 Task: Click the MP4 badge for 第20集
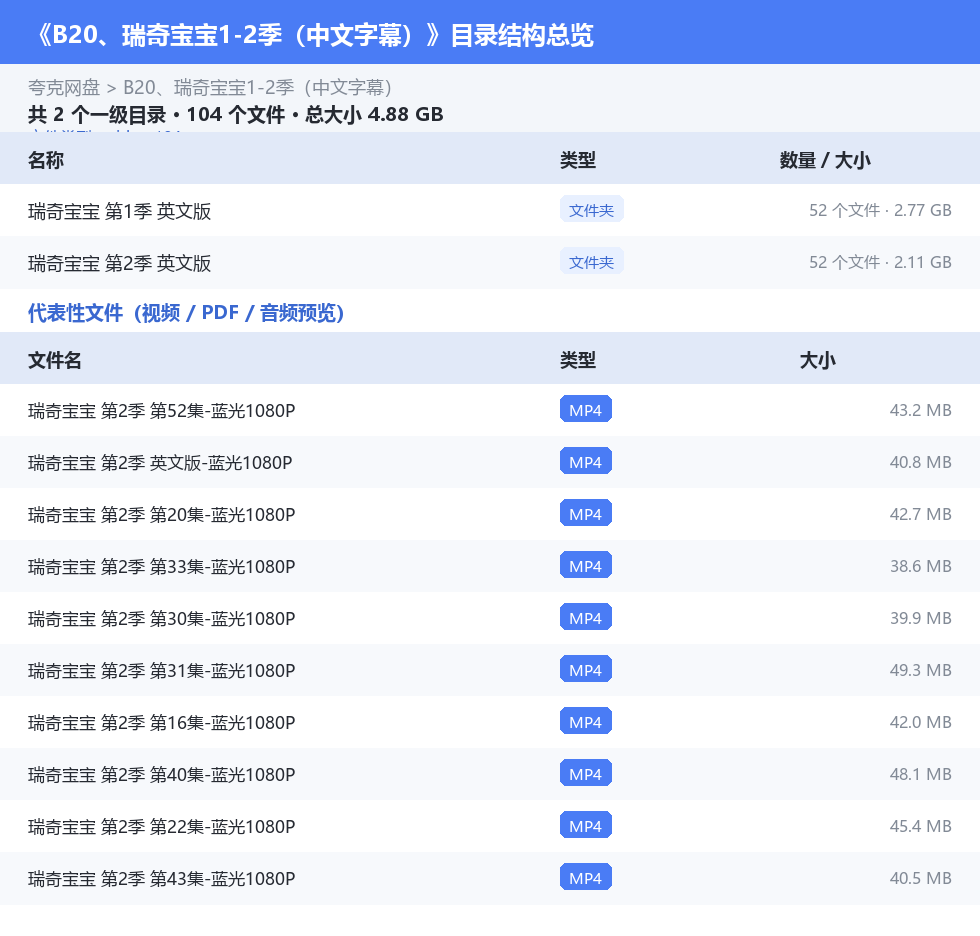(586, 514)
